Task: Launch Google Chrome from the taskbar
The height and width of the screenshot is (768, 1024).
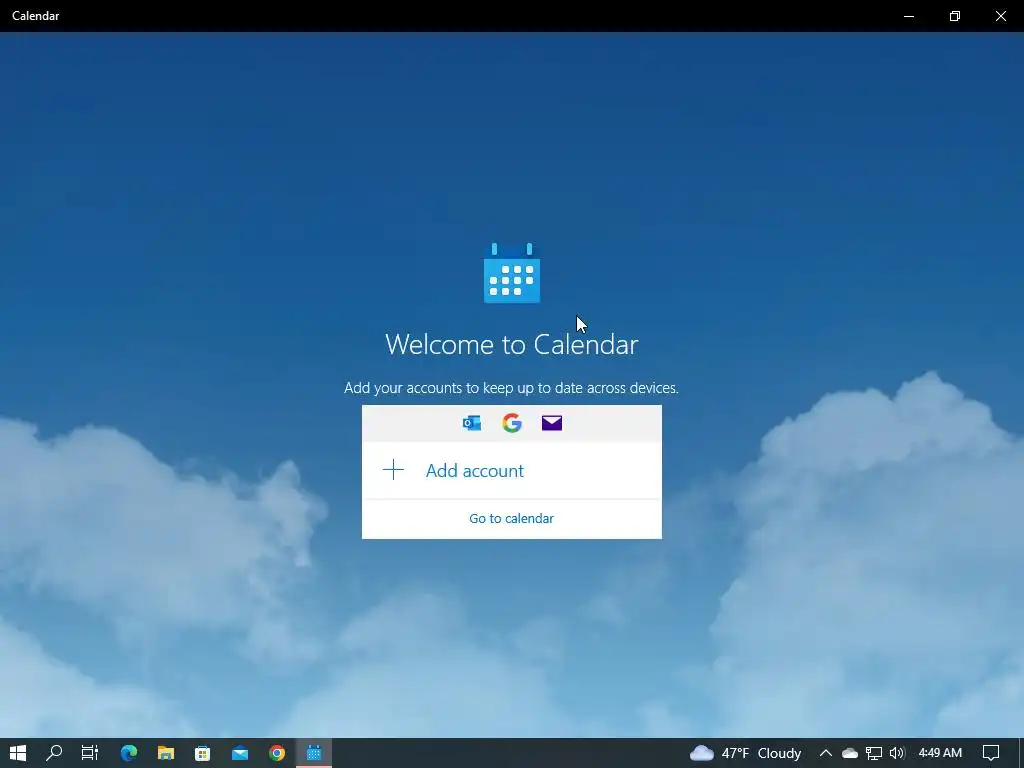Action: [x=277, y=753]
